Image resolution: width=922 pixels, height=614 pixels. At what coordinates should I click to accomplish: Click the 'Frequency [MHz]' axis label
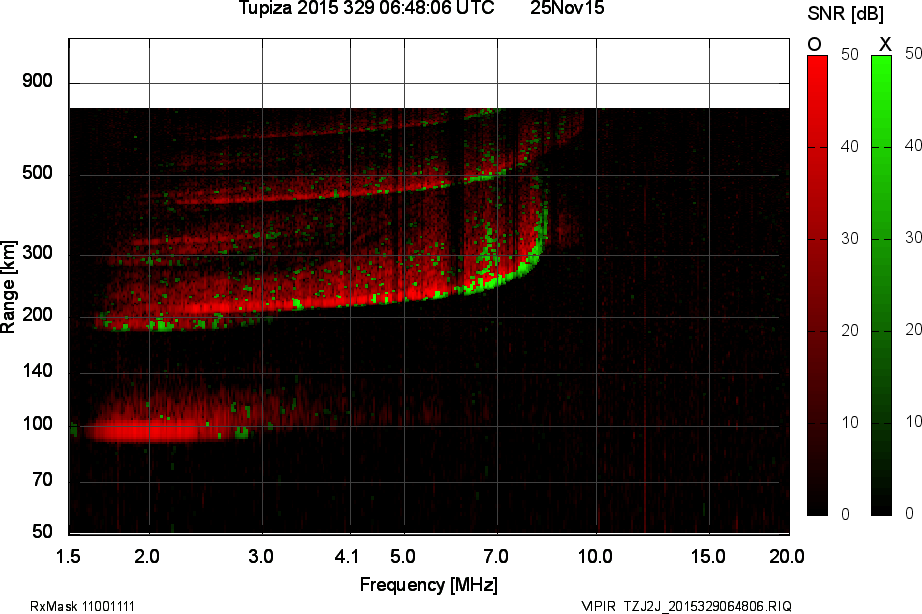click(x=429, y=585)
